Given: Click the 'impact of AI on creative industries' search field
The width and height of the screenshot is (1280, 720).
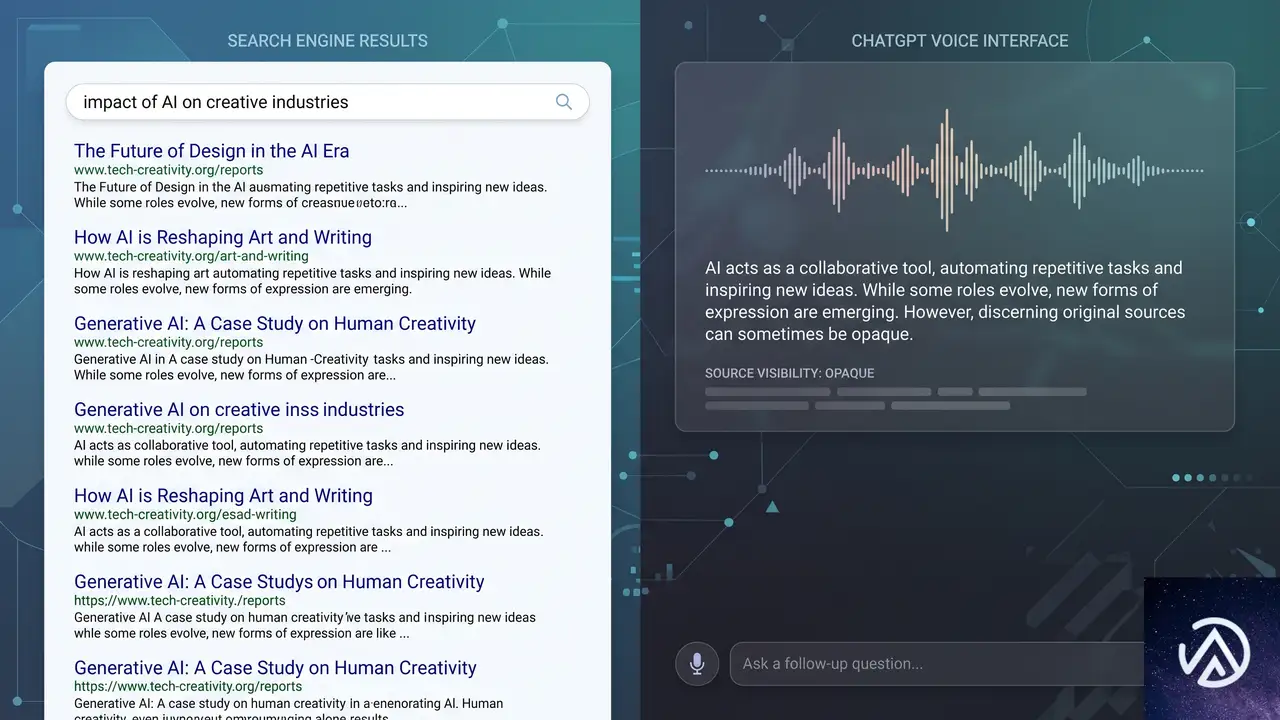Looking at the screenshot, I should click(327, 102).
